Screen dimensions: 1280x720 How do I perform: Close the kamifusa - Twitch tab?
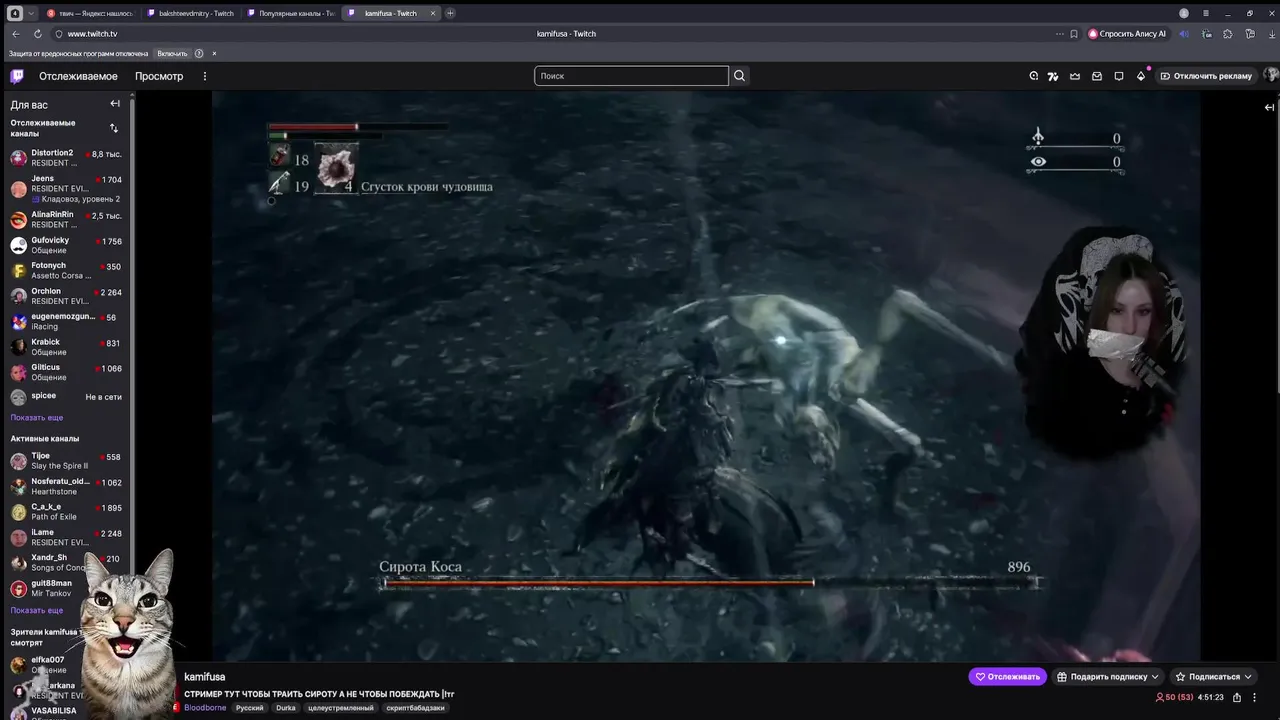(433, 13)
